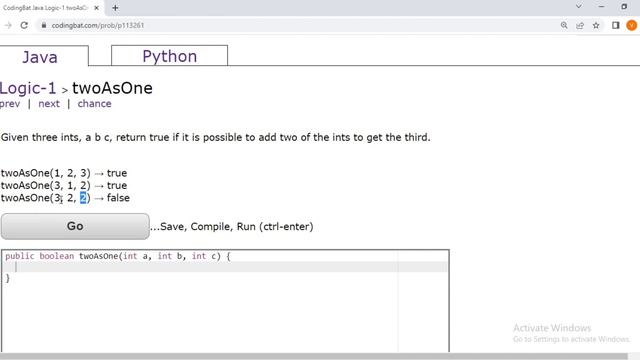Image resolution: width=640 pixels, height=360 pixels.
Task: Go to the prev problem
Action: 10,104
